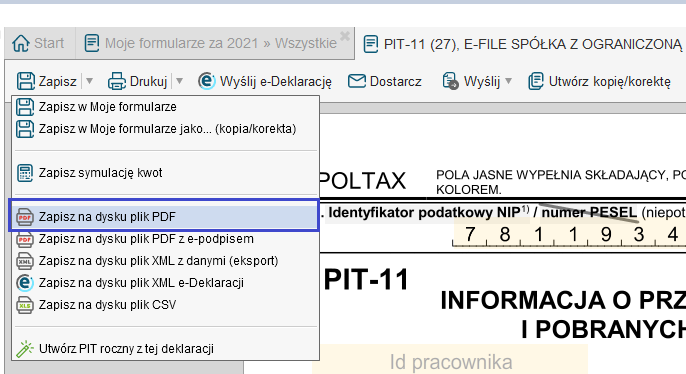686x374 pixels.
Task: Click the Utwórz kopię/korektę icon
Action: [536, 81]
